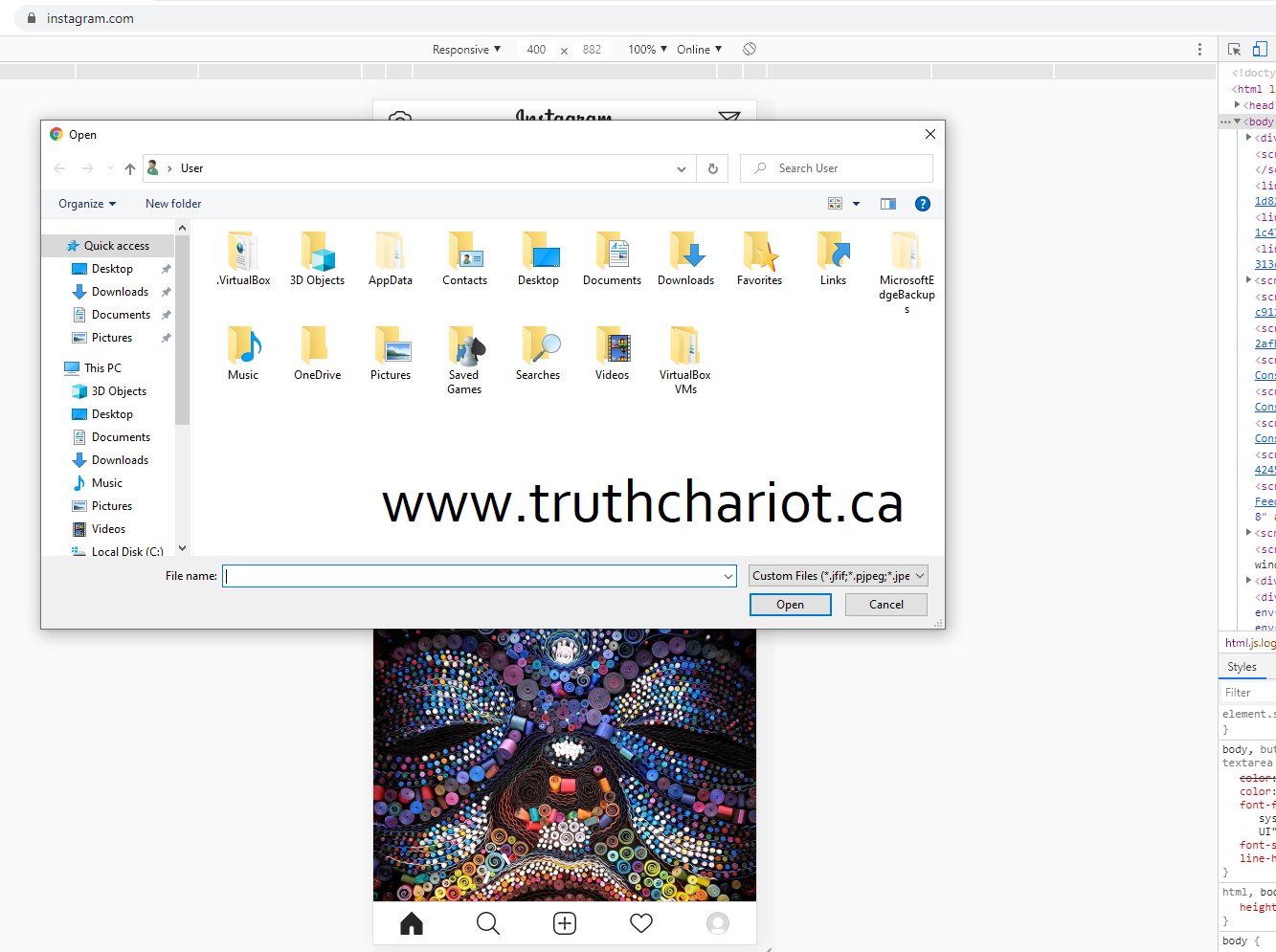Select the Contacts folder
This screenshot has height=952, width=1276.
(464, 258)
